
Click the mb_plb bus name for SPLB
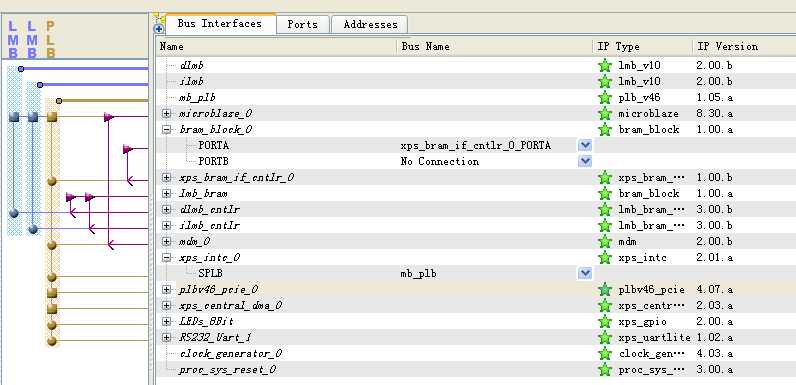[x=419, y=274]
